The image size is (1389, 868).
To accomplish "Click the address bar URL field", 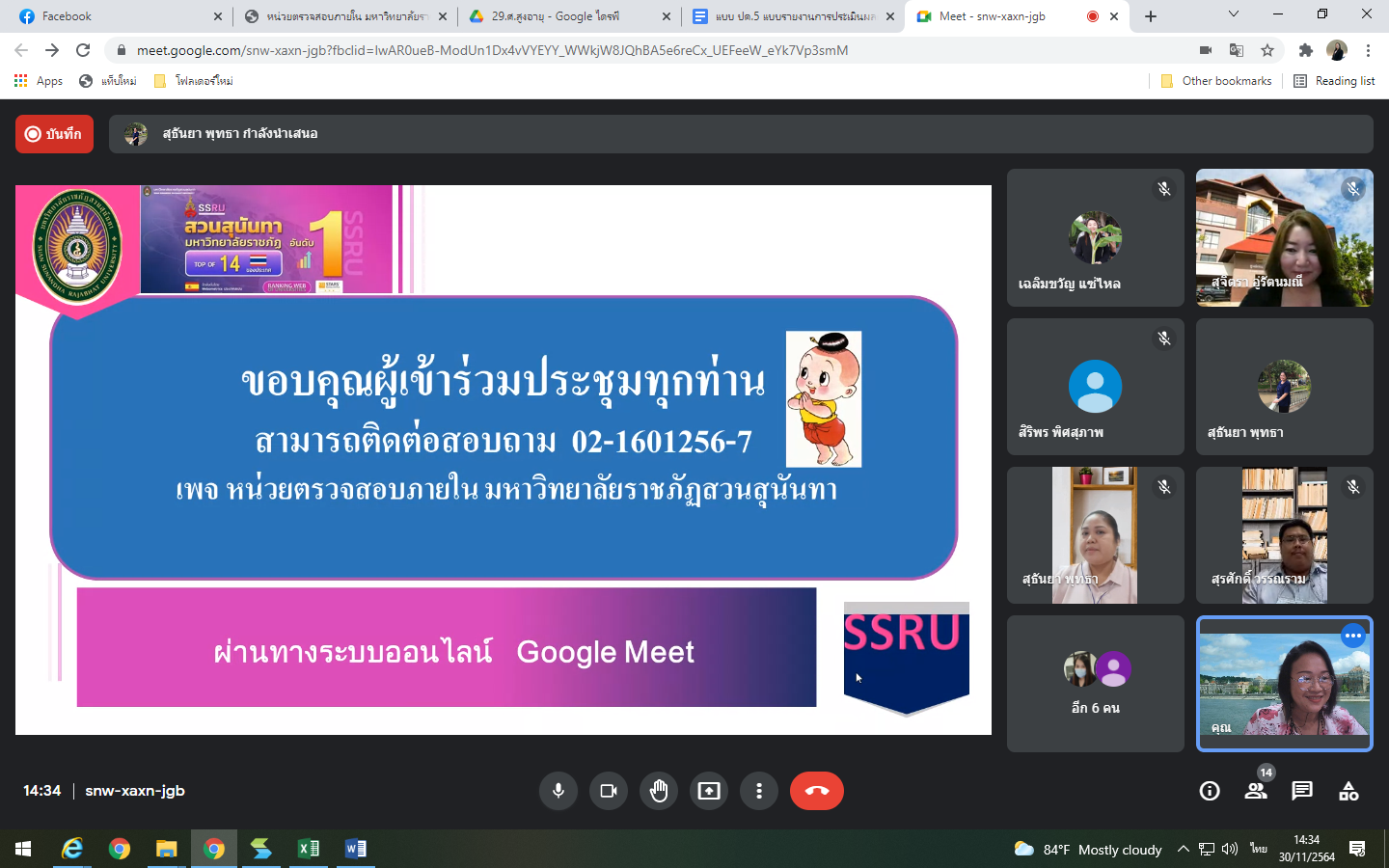I will (x=579, y=50).
